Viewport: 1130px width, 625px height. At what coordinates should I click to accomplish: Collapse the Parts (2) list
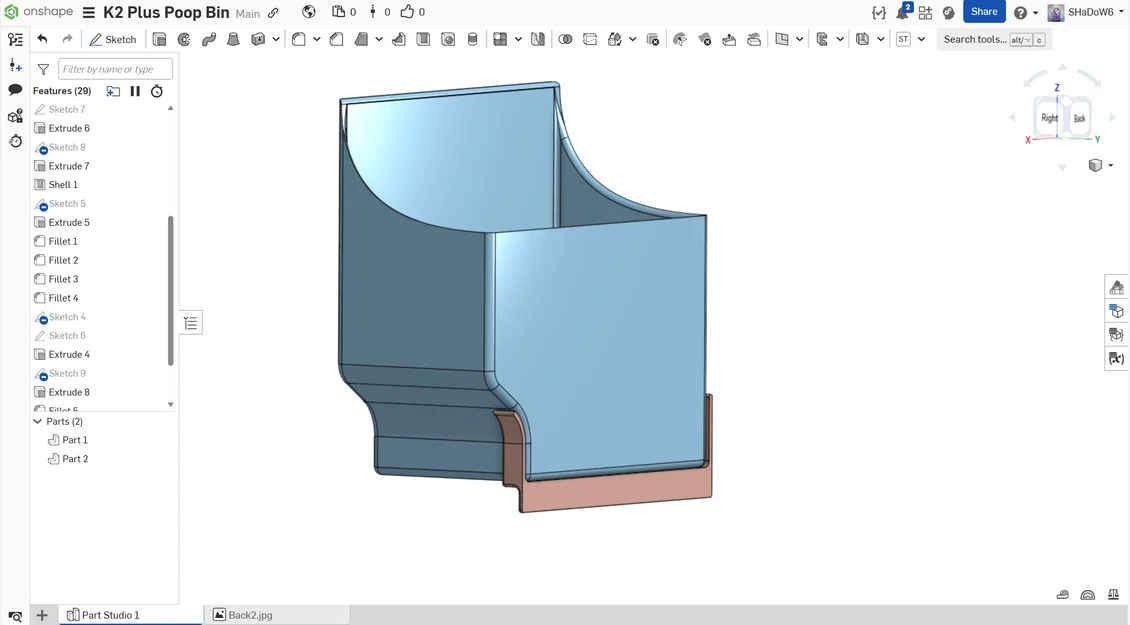click(37, 421)
